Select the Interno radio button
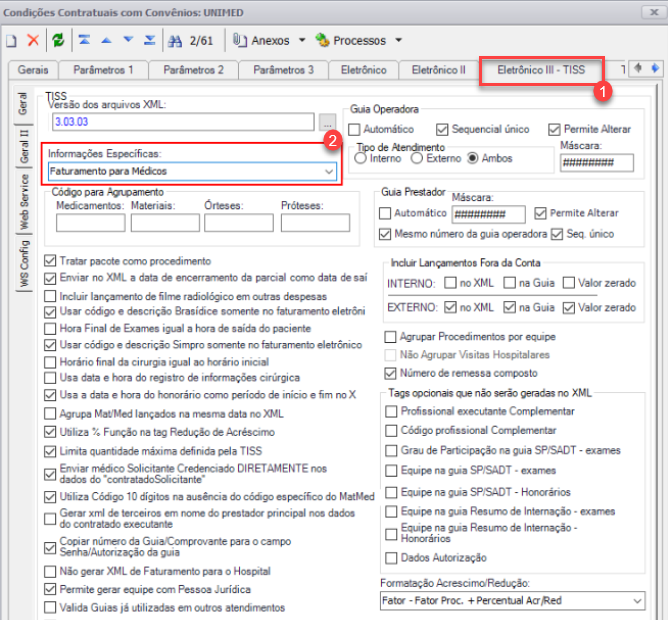Screen dimensions: 668x620 click(360, 159)
